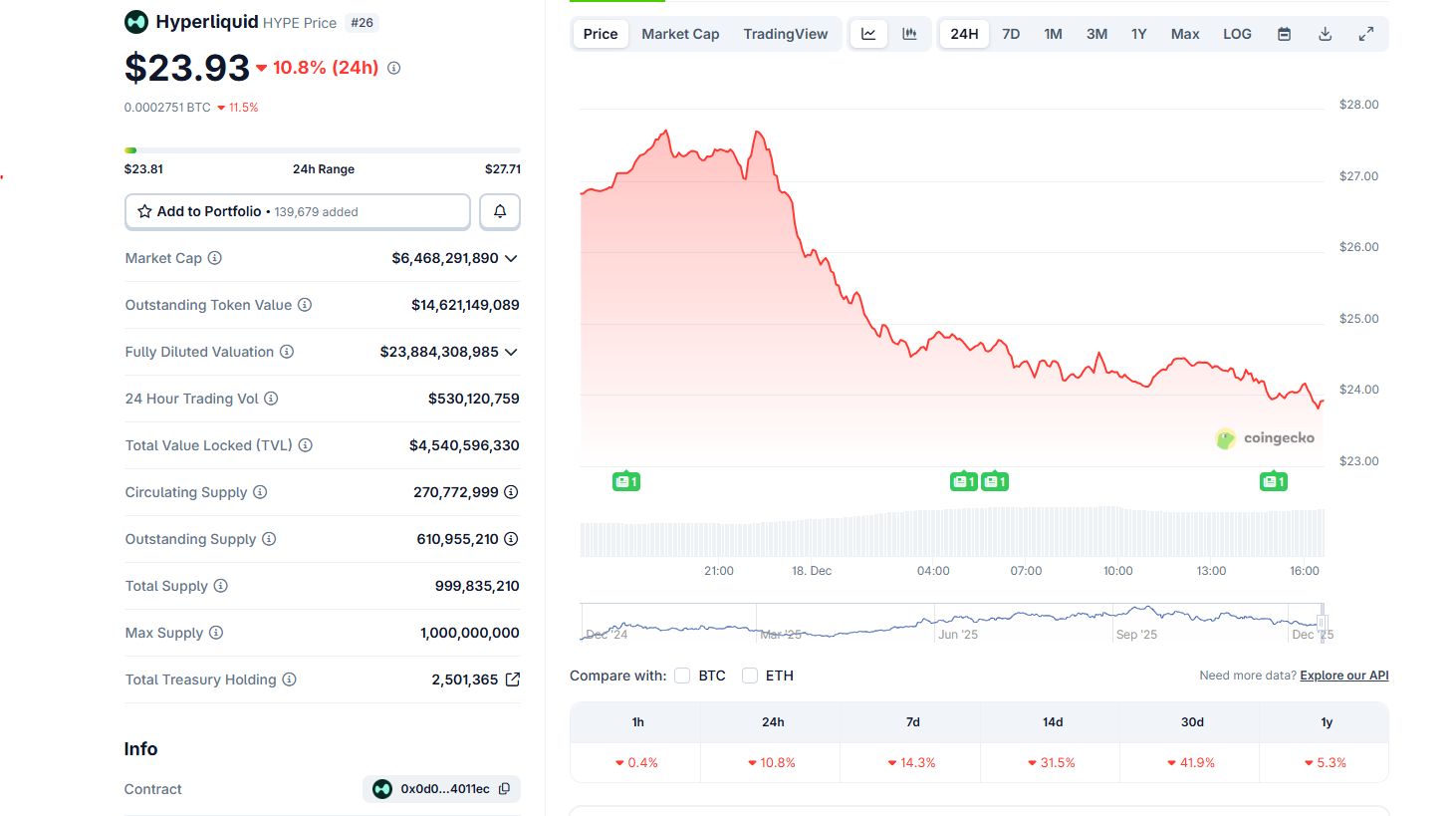The image size is (1456, 816).
Task: Click the 14d change value 31.5%
Action: click(1052, 763)
